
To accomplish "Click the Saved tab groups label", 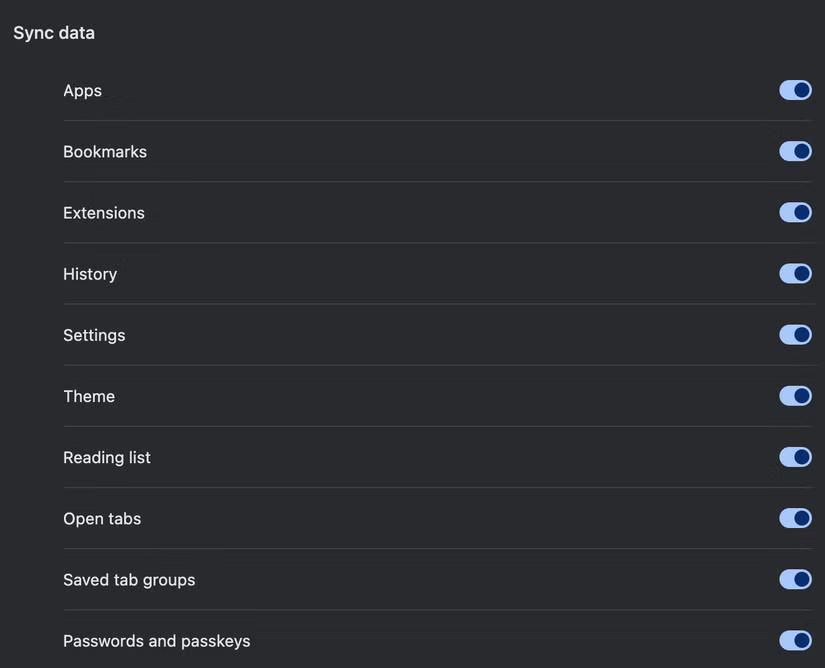I will pos(128,579).
